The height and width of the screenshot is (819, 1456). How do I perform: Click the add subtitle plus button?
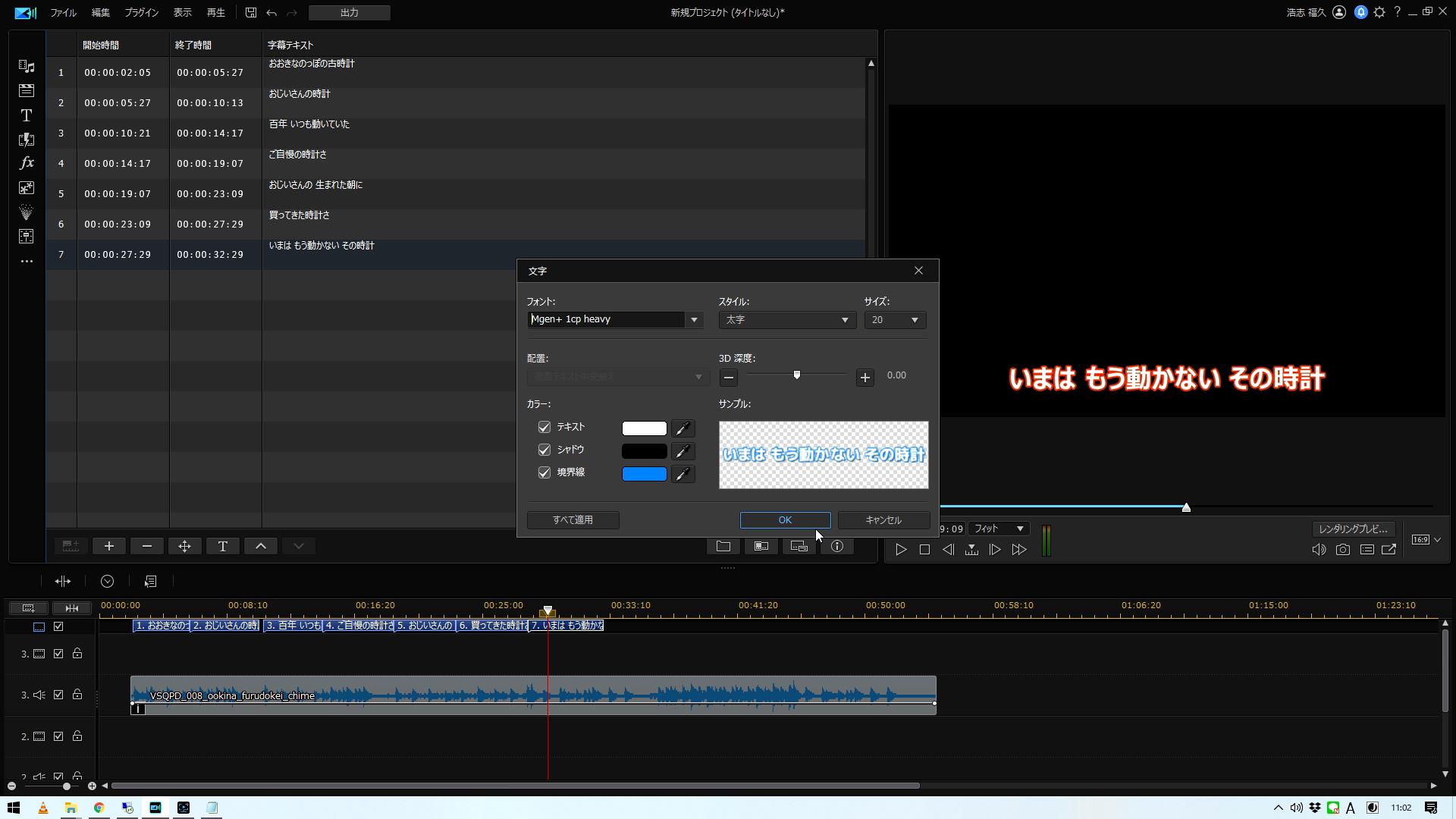coord(109,546)
